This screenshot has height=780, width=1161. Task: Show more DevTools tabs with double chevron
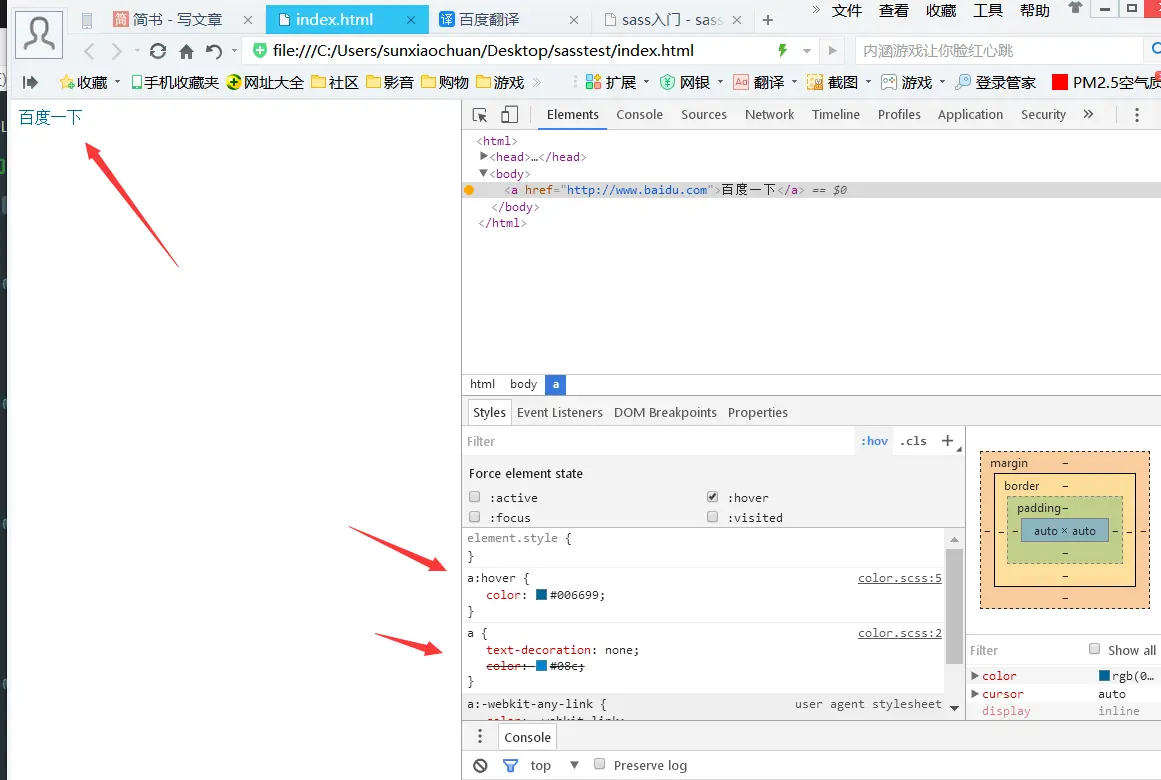tap(1088, 114)
